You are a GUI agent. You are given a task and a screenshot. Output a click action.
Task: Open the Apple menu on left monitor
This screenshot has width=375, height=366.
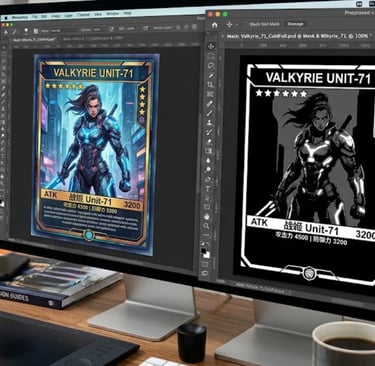6,18
